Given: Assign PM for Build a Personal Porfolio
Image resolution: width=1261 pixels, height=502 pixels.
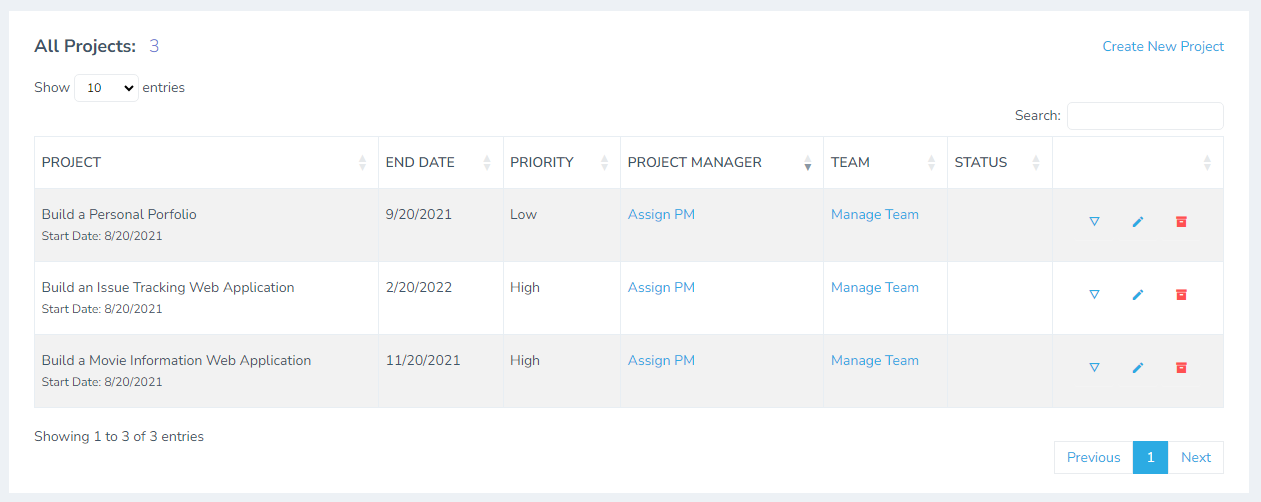Looking at the screenshot, I should coord(661,214).
